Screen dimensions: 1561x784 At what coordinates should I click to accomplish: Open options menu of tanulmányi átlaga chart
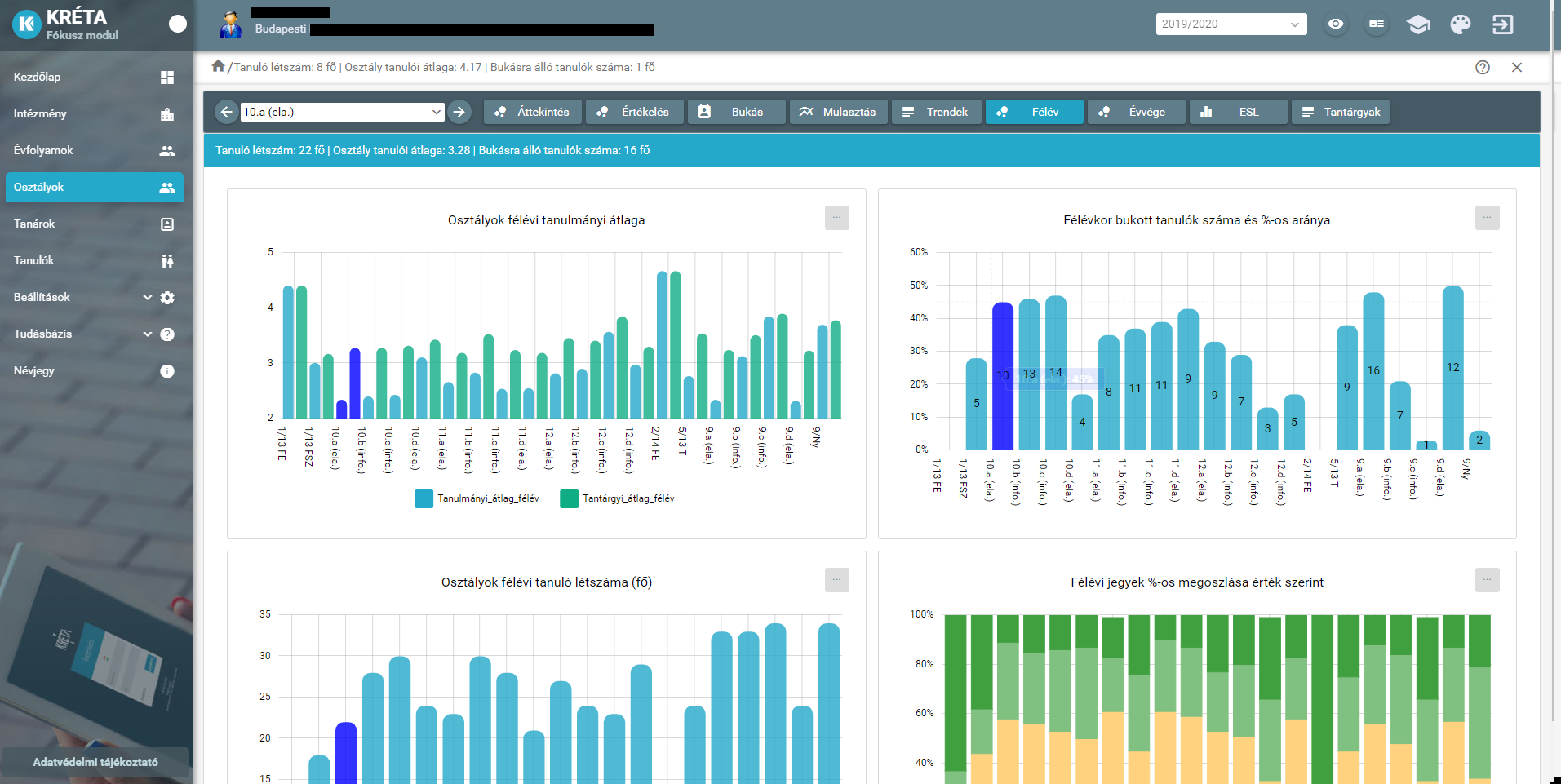pos(836,218)
